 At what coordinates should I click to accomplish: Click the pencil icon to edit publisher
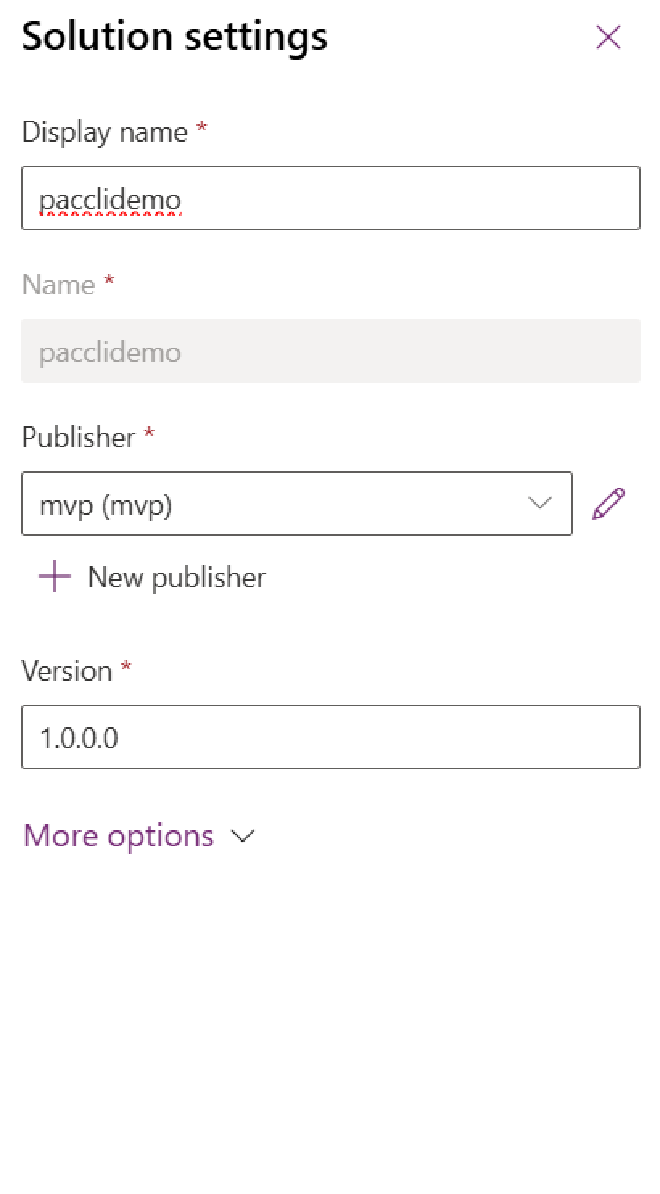click(608, 504)
